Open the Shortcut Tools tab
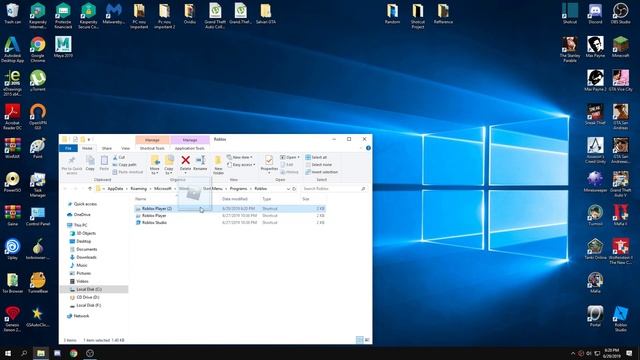Screen dimensions: 640x360 [x=152, y=148]
